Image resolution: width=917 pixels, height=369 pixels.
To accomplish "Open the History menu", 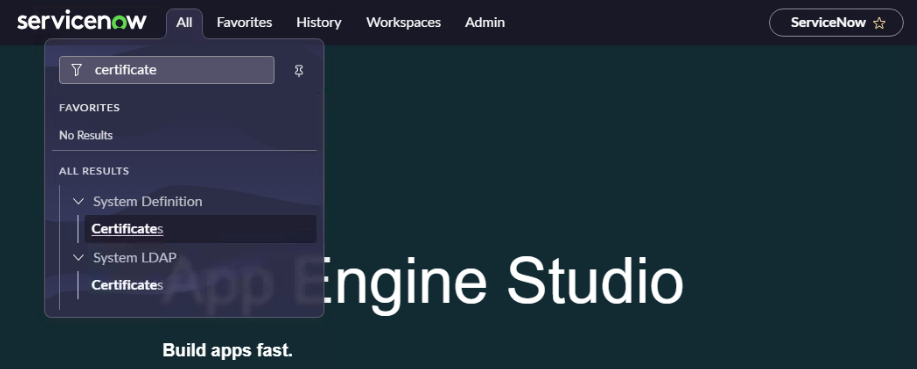I will click(x=319, y=23).
